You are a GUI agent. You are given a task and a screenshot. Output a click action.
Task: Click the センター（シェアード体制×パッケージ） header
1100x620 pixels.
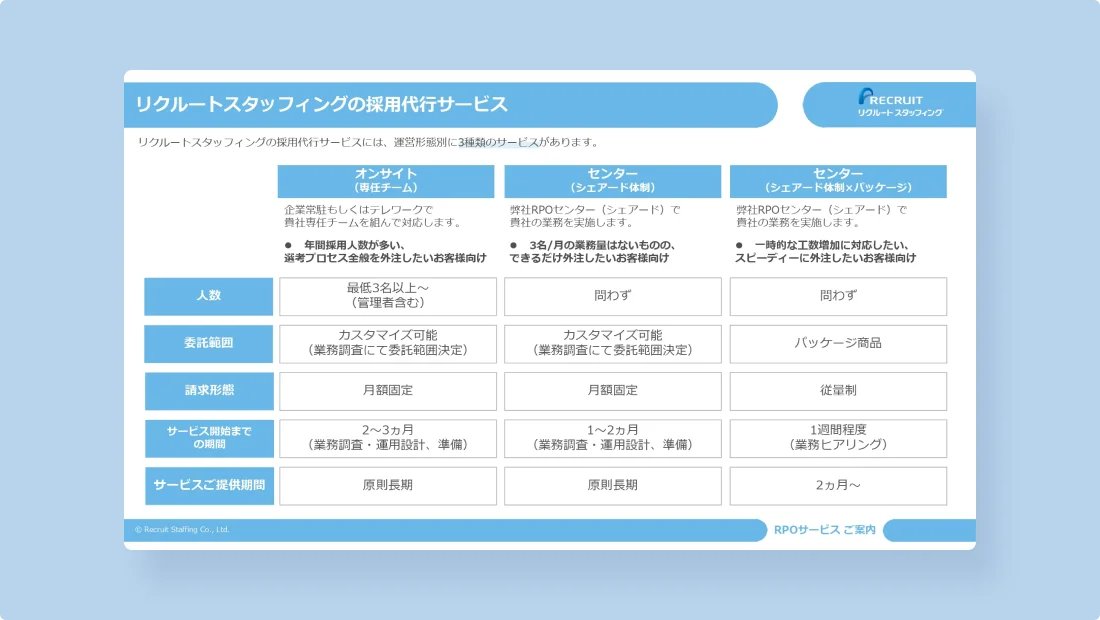tap(838, 181)
